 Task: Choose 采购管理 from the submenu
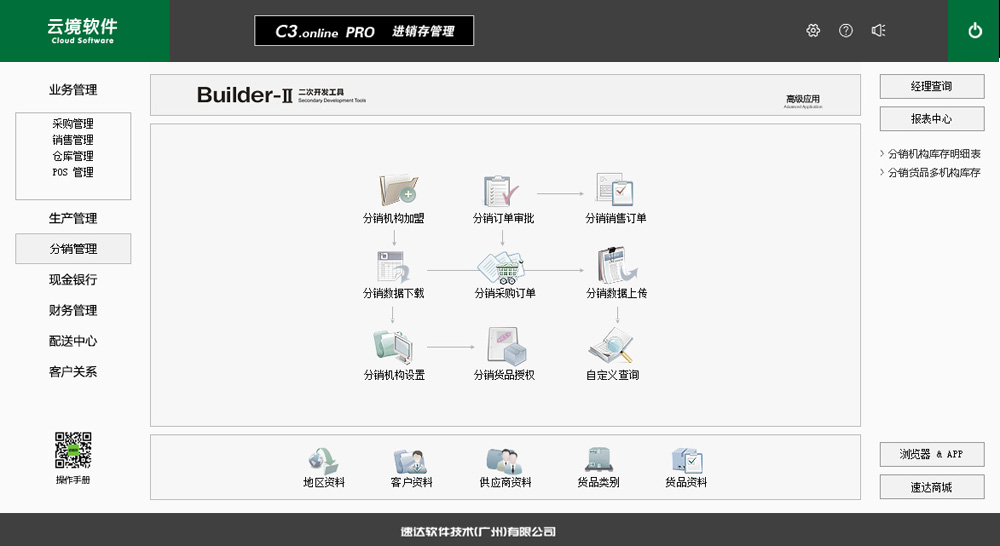[73, 124]
